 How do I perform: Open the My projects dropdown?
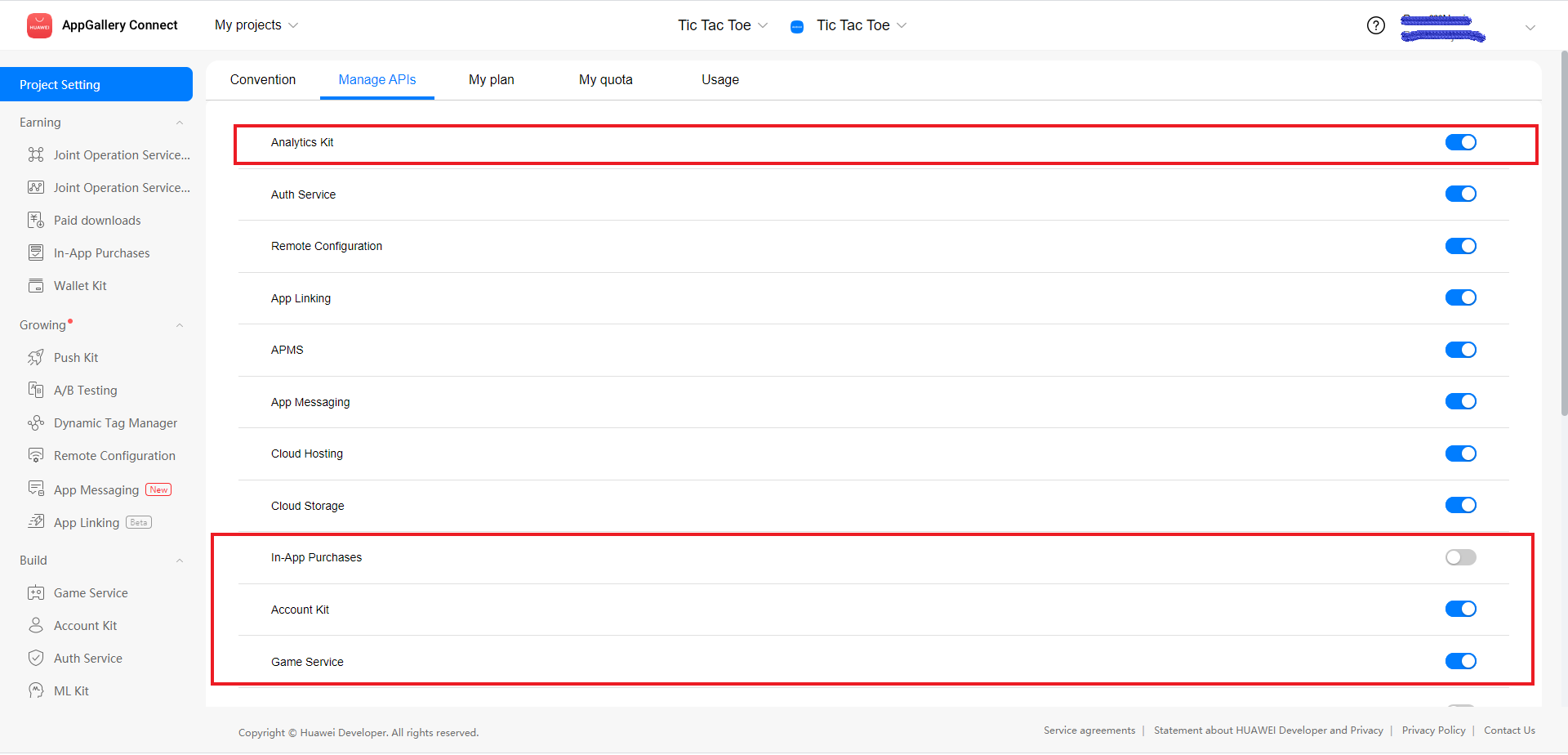(256, 25)
